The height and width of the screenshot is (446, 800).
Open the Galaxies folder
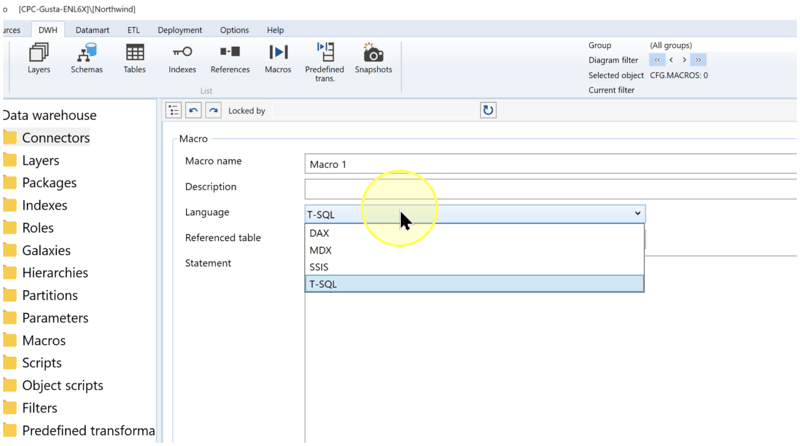click(37, 250)
